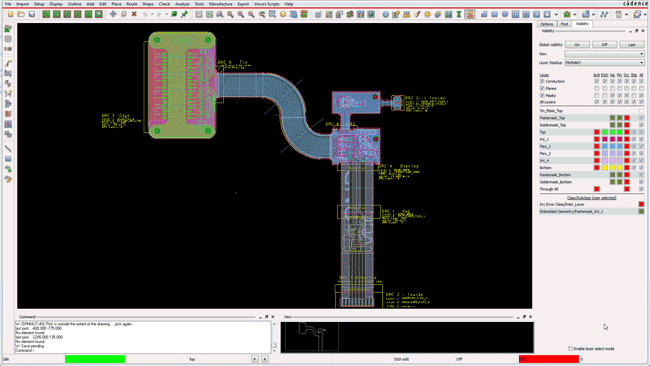Toggle the Conductors layer checkbox
Image resolution: width=650 pixels, height=366 pixels.
pyautogui.click(x=542, y=81)
